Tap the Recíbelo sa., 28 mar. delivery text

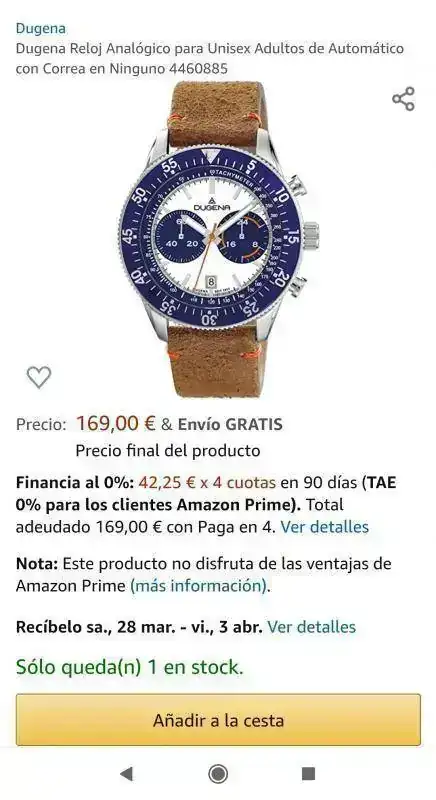tap(139, 627)
